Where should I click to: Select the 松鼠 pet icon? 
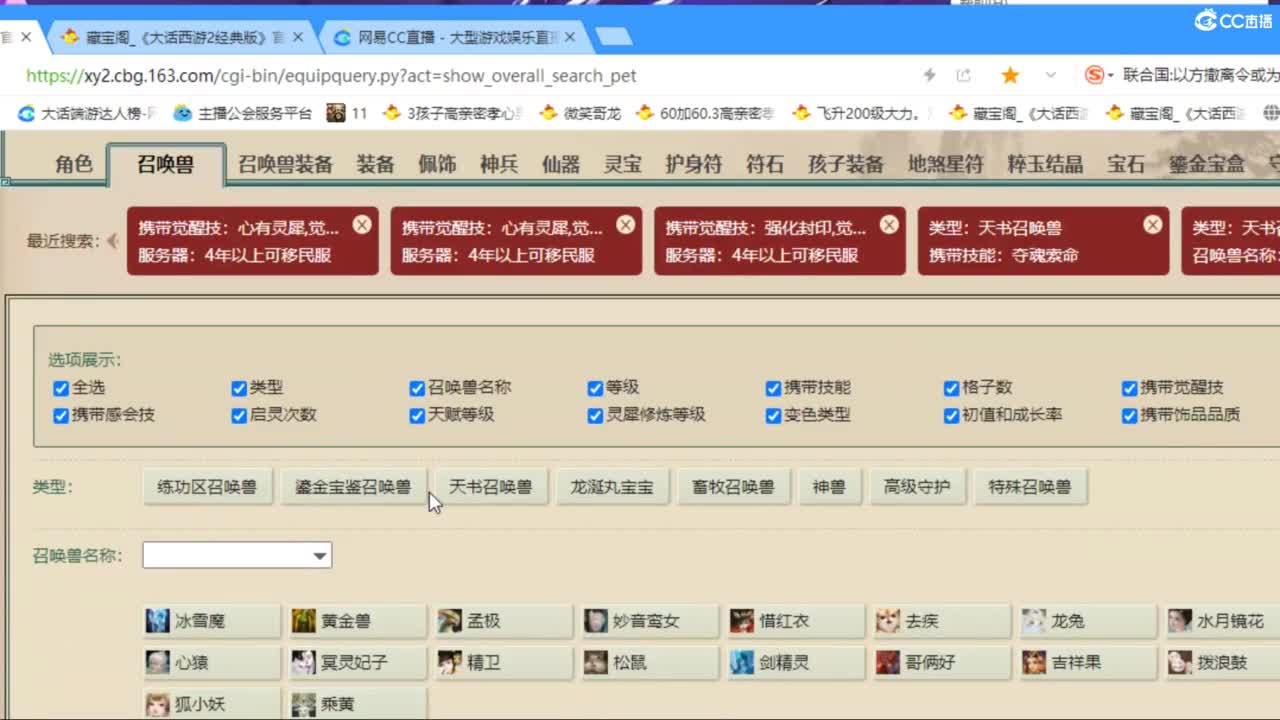pos(595,662)
